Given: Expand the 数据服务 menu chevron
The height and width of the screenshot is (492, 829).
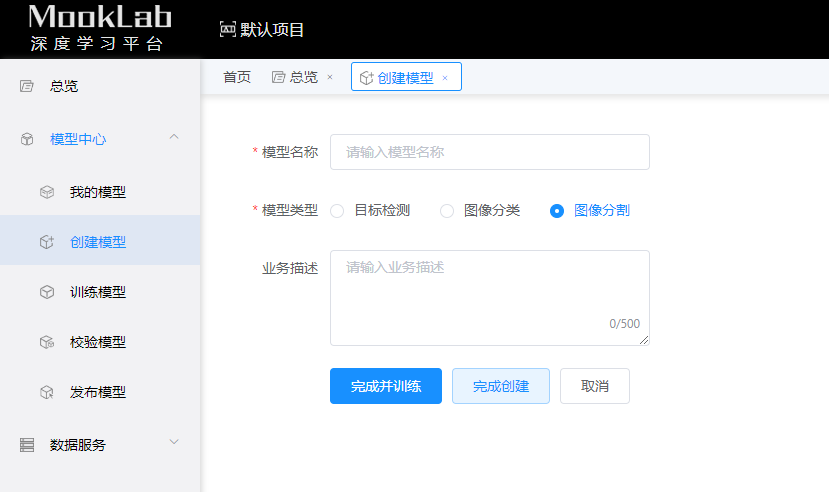Looking at the screenshot, I should pos(174,442).
